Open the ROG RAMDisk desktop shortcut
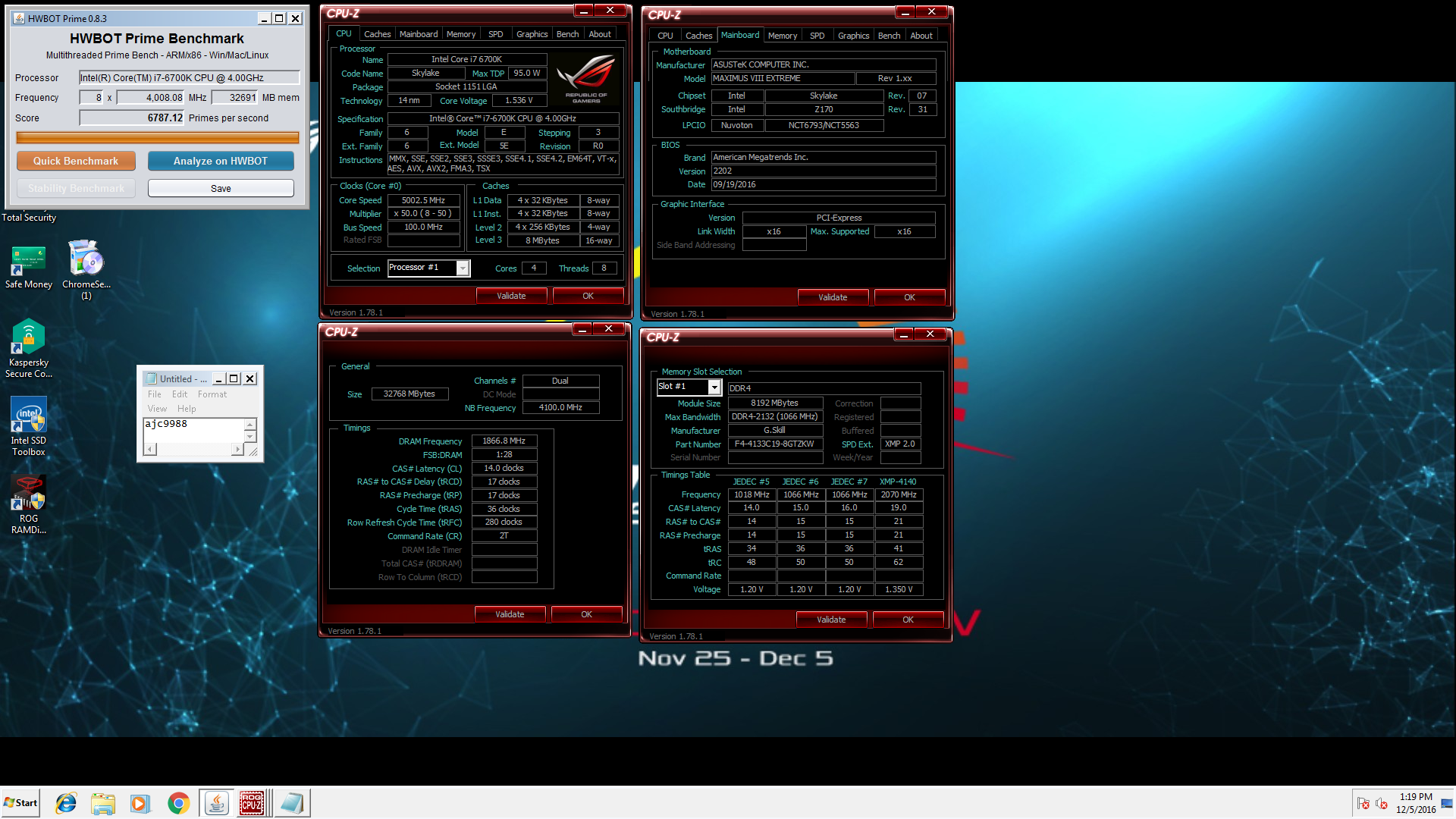The image size is (1456, 819). [x=29, y=504]
